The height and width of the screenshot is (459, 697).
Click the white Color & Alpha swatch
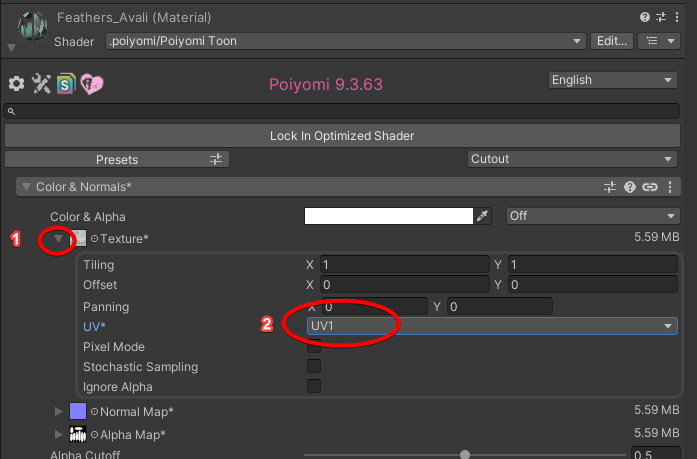(x=388, y=216)
